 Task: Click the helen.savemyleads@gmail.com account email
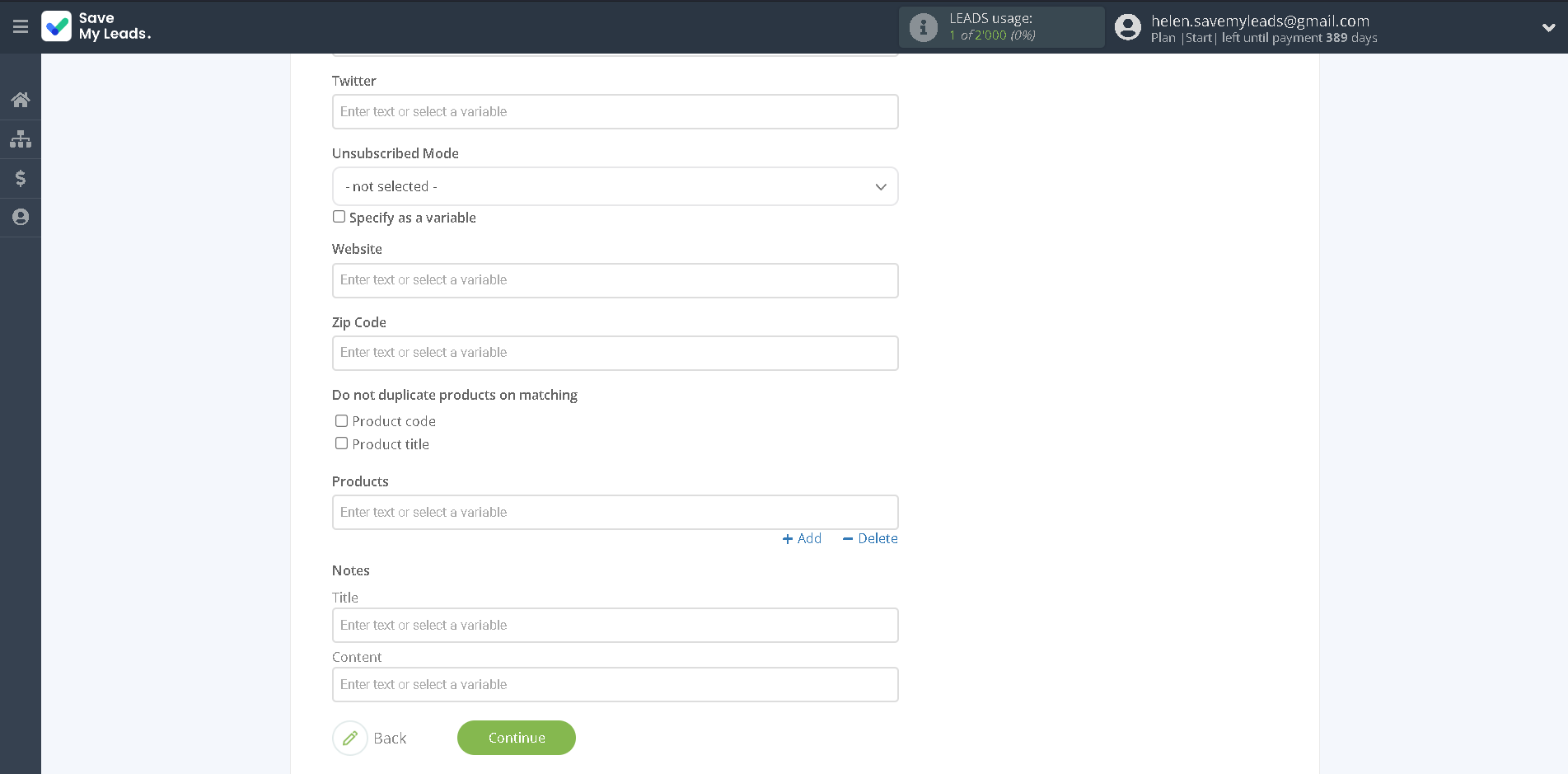(x=1260, y=21)
